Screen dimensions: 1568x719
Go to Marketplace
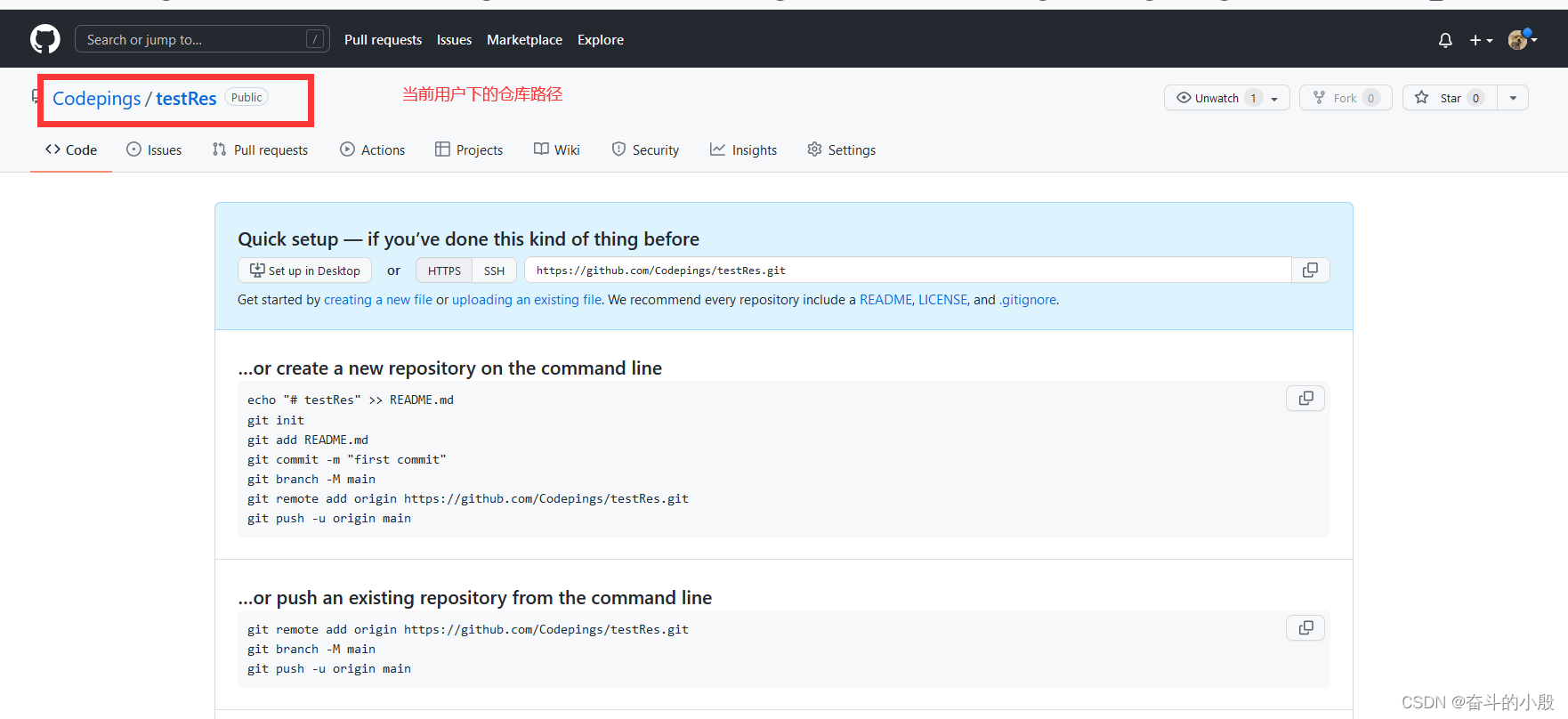click(524, 40)
